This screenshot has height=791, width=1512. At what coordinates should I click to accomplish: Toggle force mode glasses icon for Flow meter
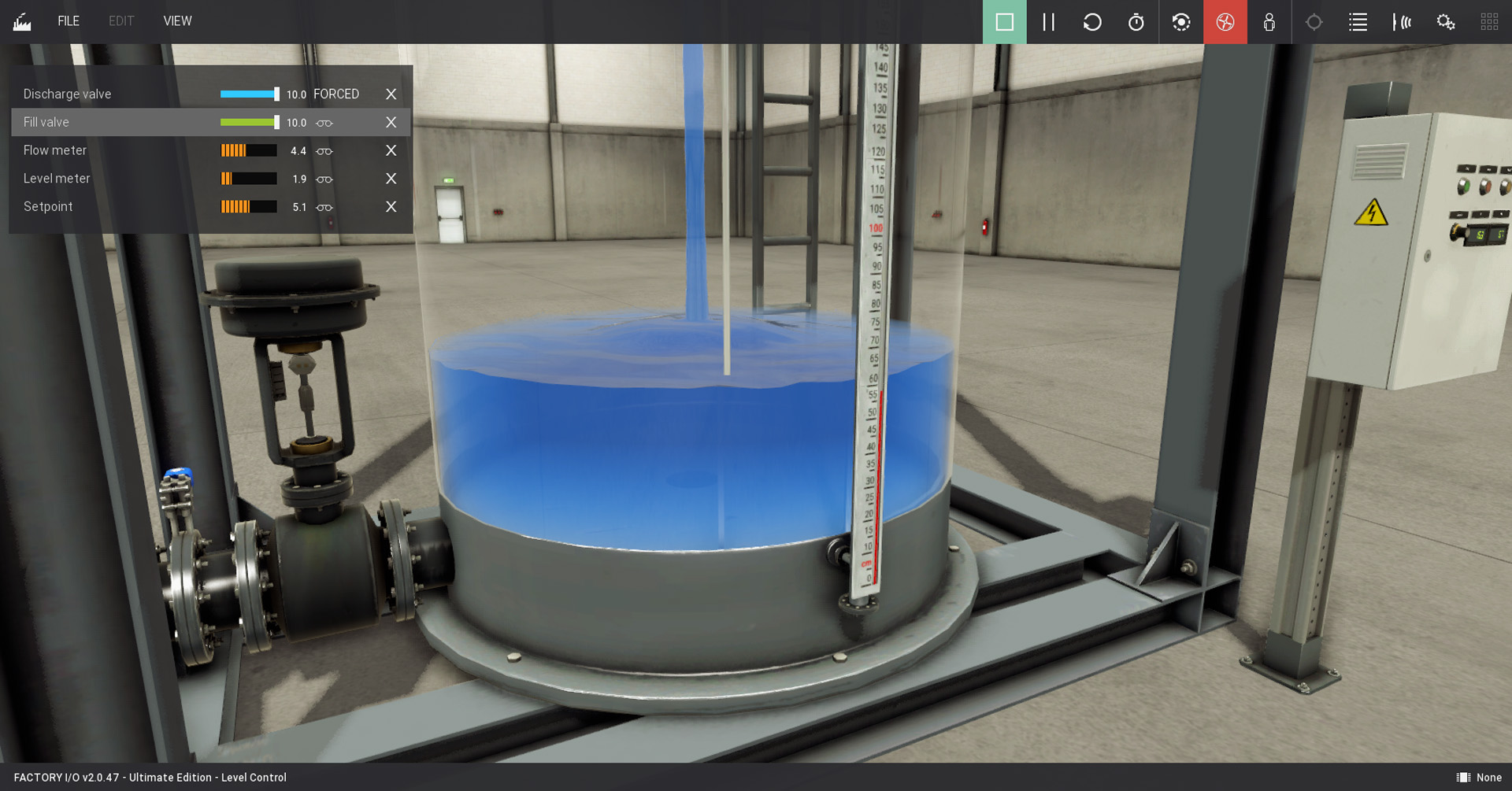pos(324,151)
